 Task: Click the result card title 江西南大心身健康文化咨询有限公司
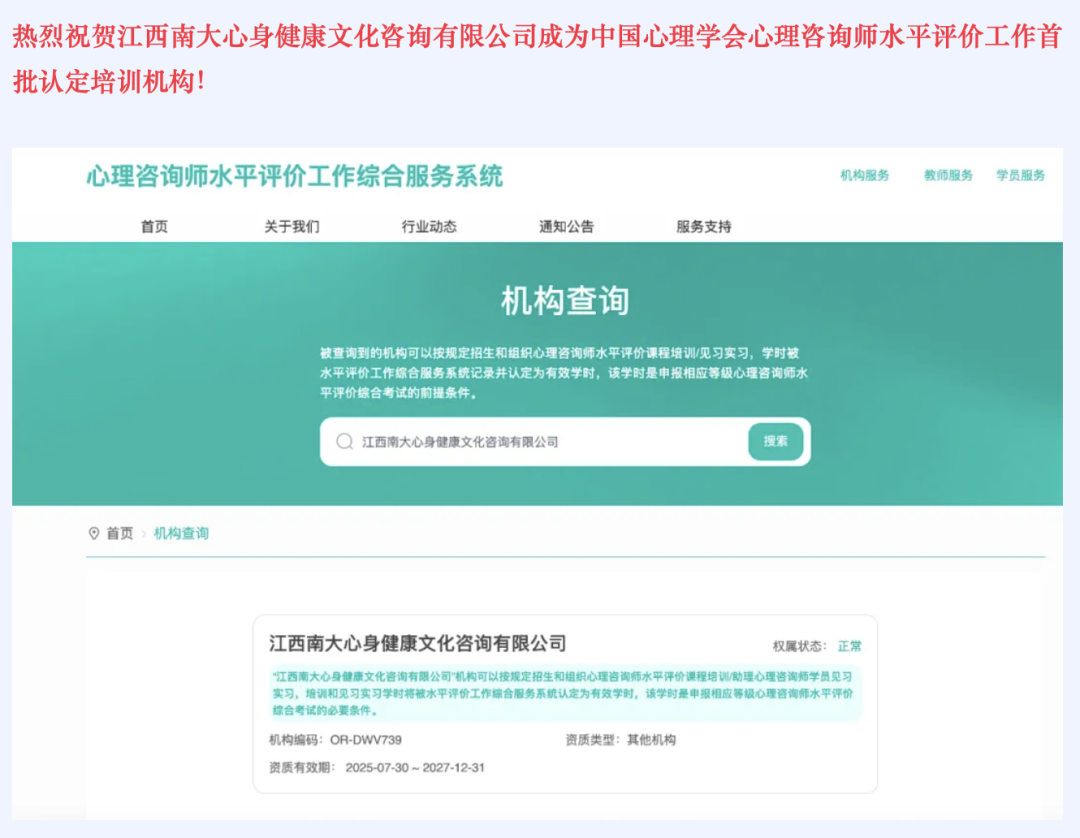coord(417,644)
